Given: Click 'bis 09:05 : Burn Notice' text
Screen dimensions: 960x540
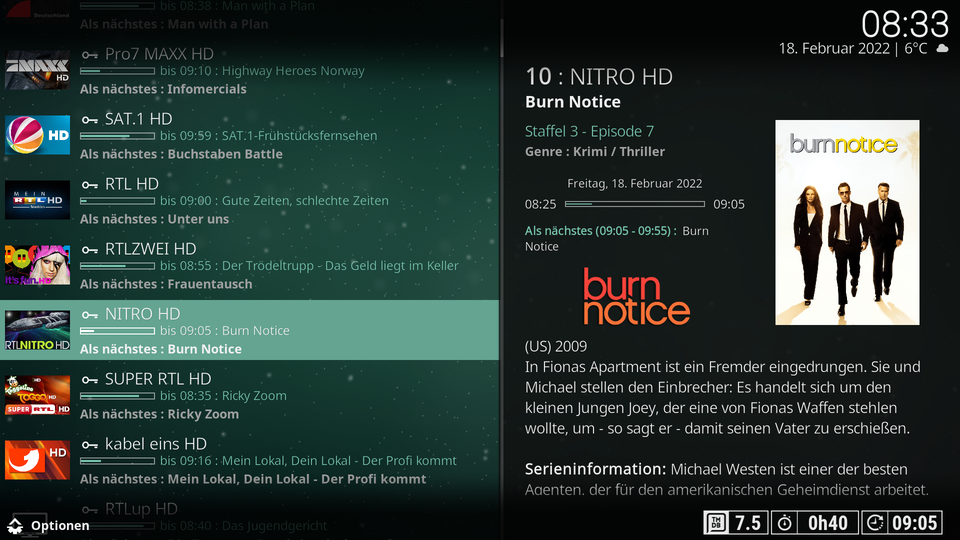Looking at the screenshot, I should (x=225, y=331).
